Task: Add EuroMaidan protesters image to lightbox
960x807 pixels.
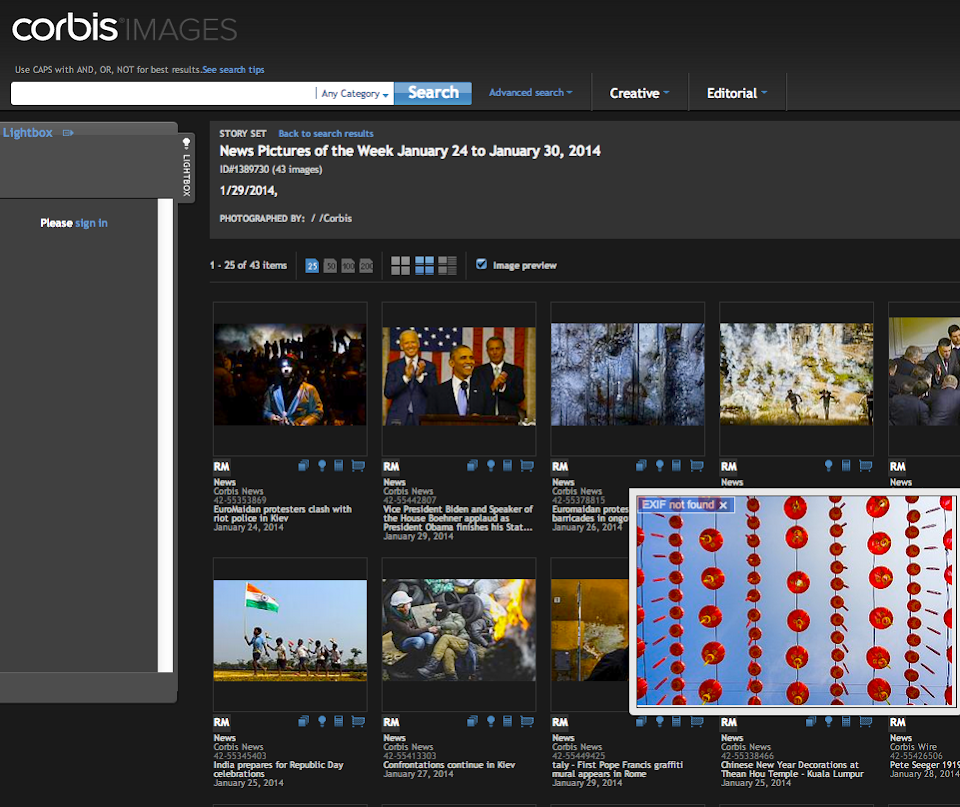Action: pyautogui.click(x=322, y=466)
